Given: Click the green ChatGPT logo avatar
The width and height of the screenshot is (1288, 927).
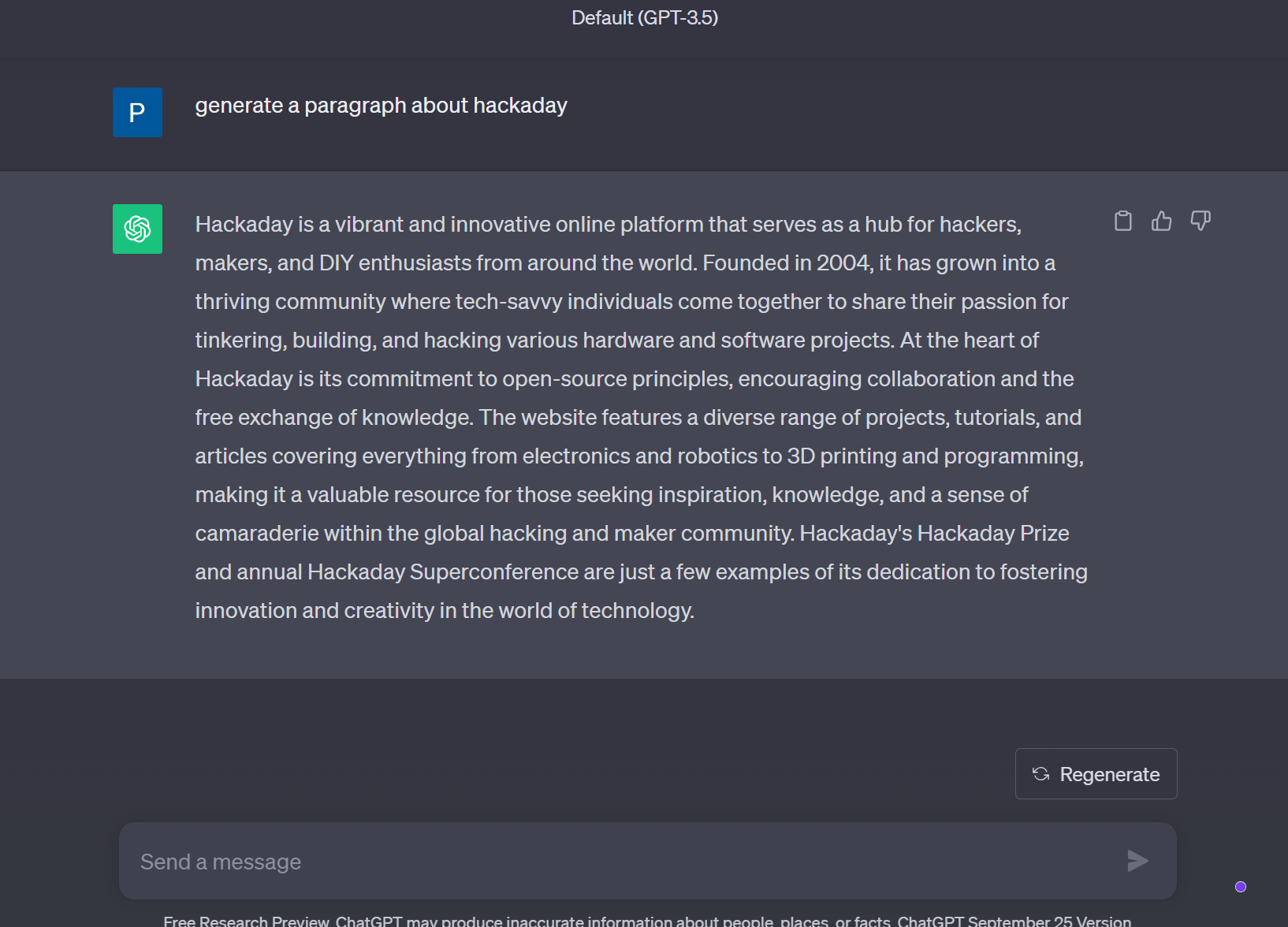Looking at the screenshot, I should click(137, 229).
